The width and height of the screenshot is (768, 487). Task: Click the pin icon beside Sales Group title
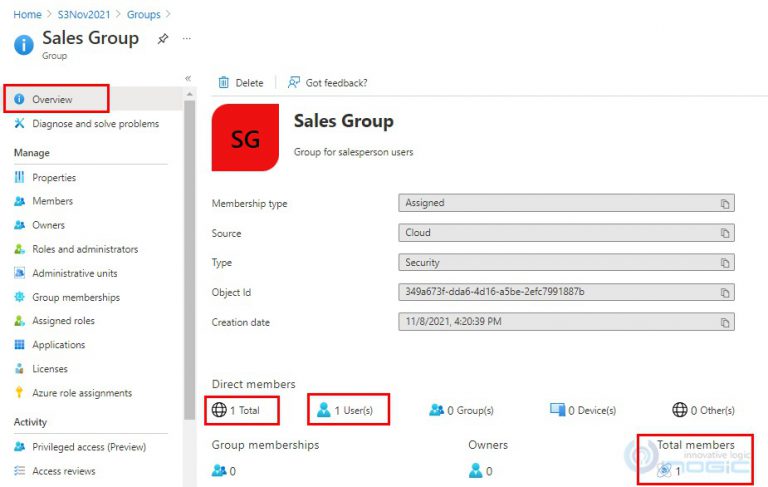pos(163,39)
